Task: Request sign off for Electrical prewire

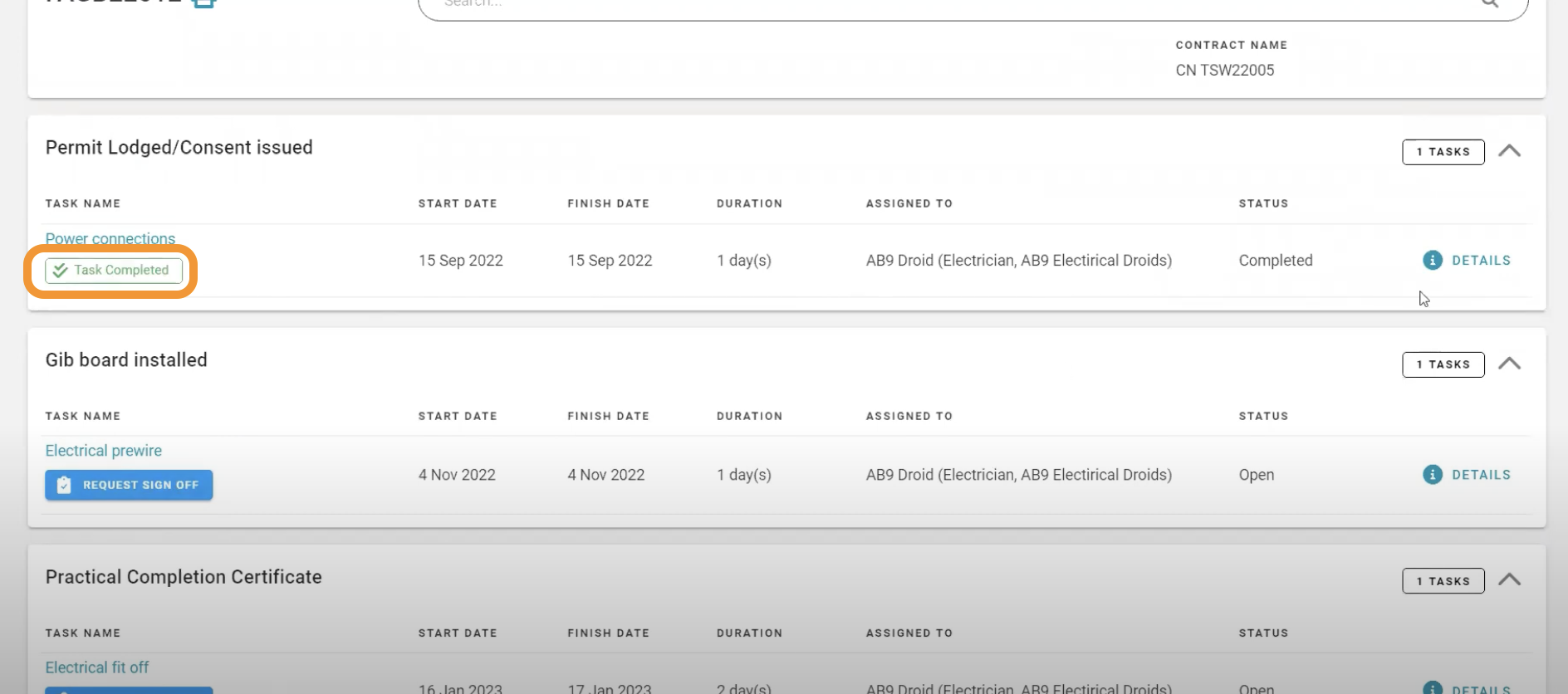Action: (129, 485)
